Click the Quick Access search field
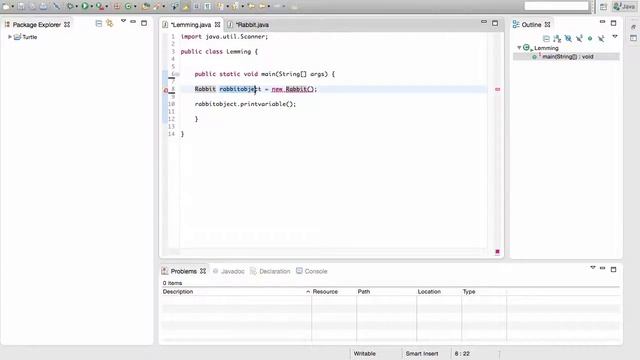Image resolution: width=640 pixels, height=360 pixels. [x=556, y=6]
